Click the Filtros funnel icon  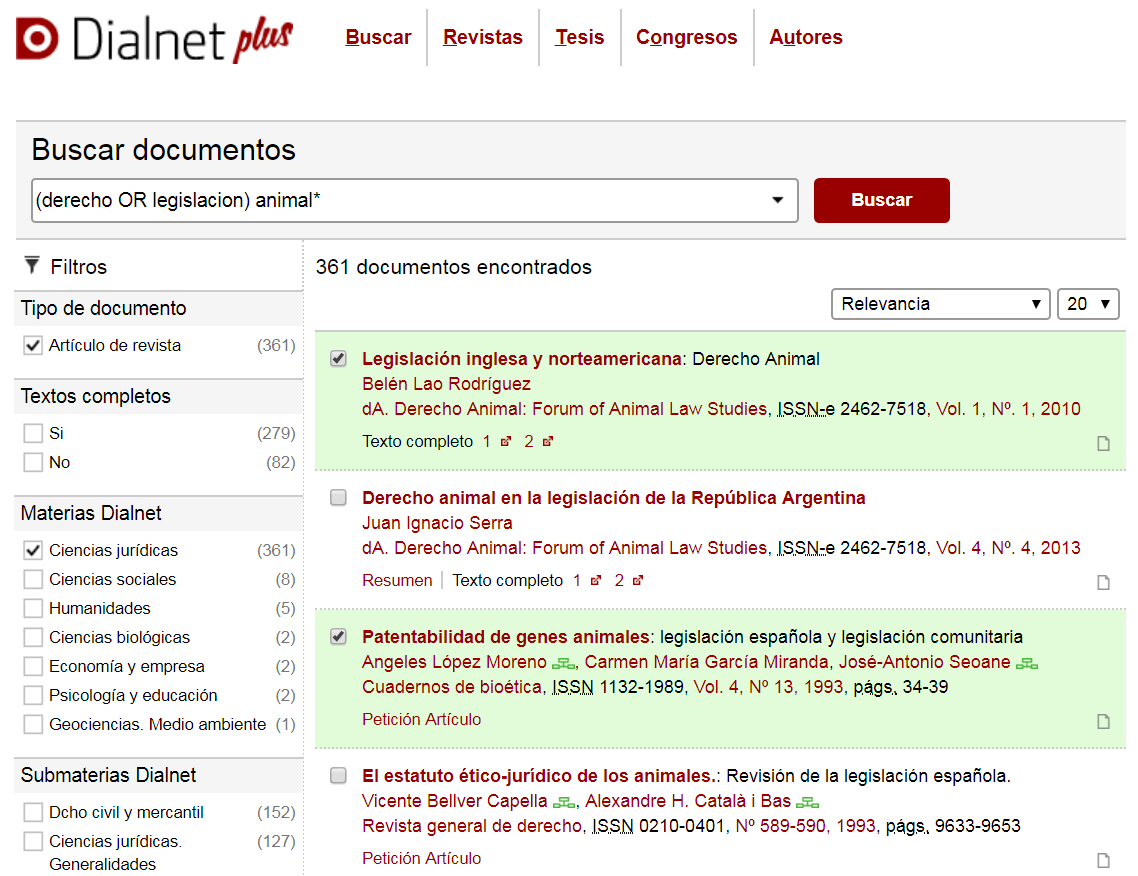[32, 266]
